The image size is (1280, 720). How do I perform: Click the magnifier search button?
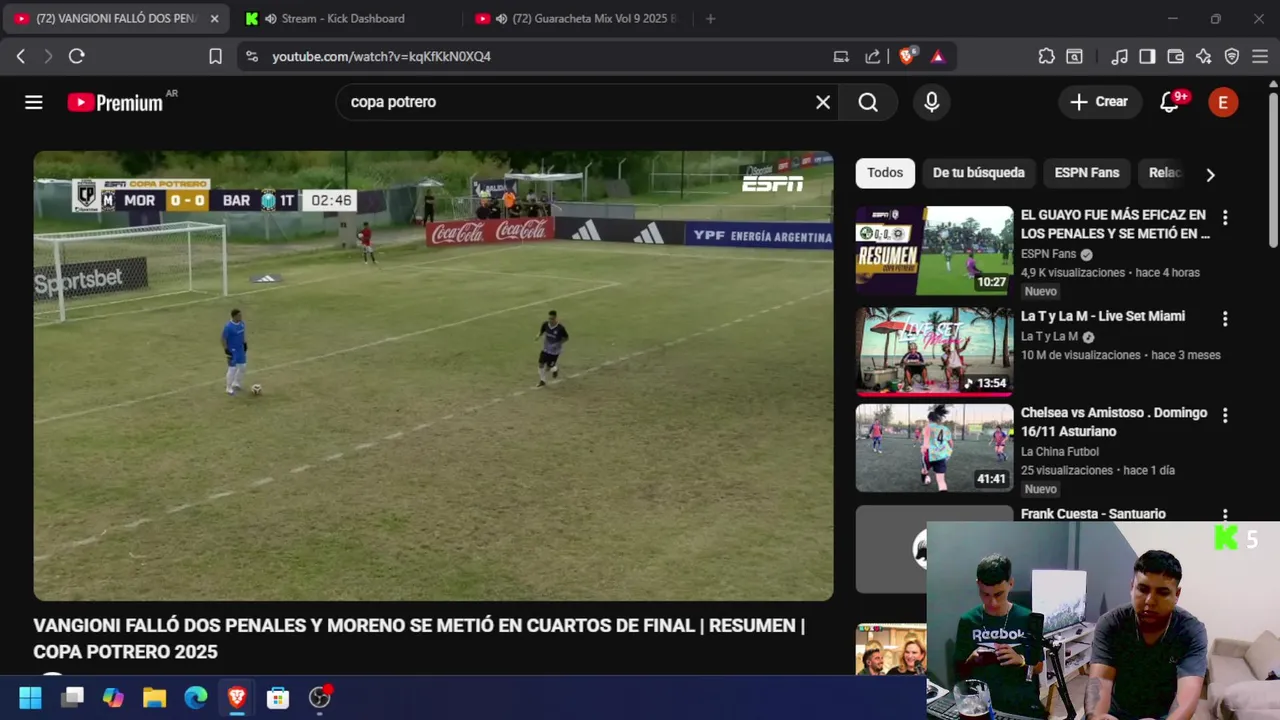point(868,102)
